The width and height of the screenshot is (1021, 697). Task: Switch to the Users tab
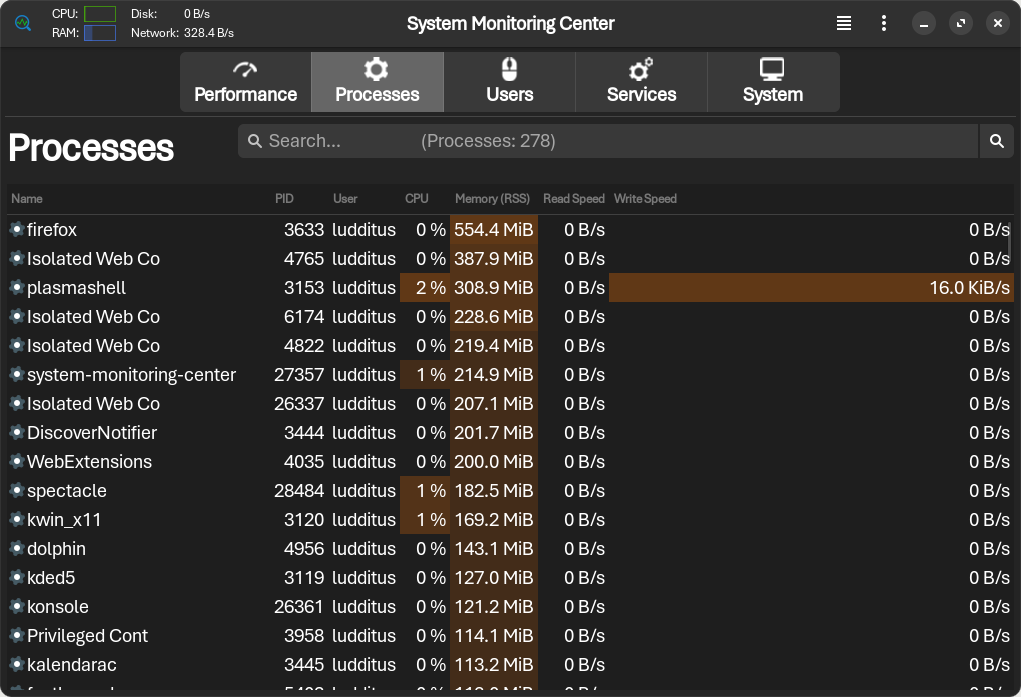[509, 82]
